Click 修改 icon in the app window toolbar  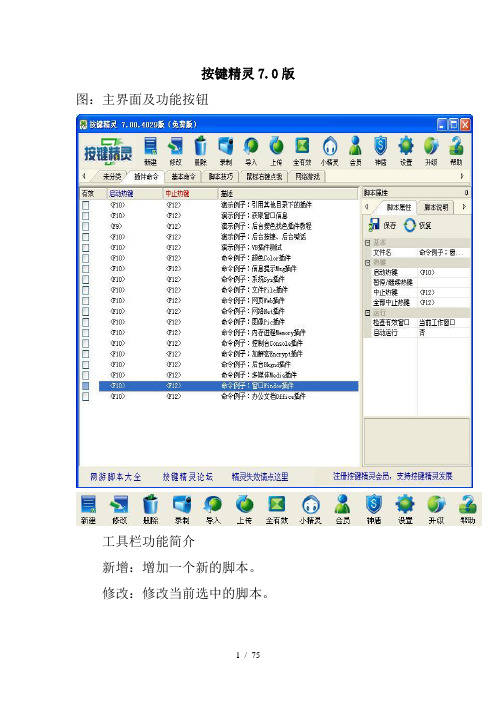point(175,150)
